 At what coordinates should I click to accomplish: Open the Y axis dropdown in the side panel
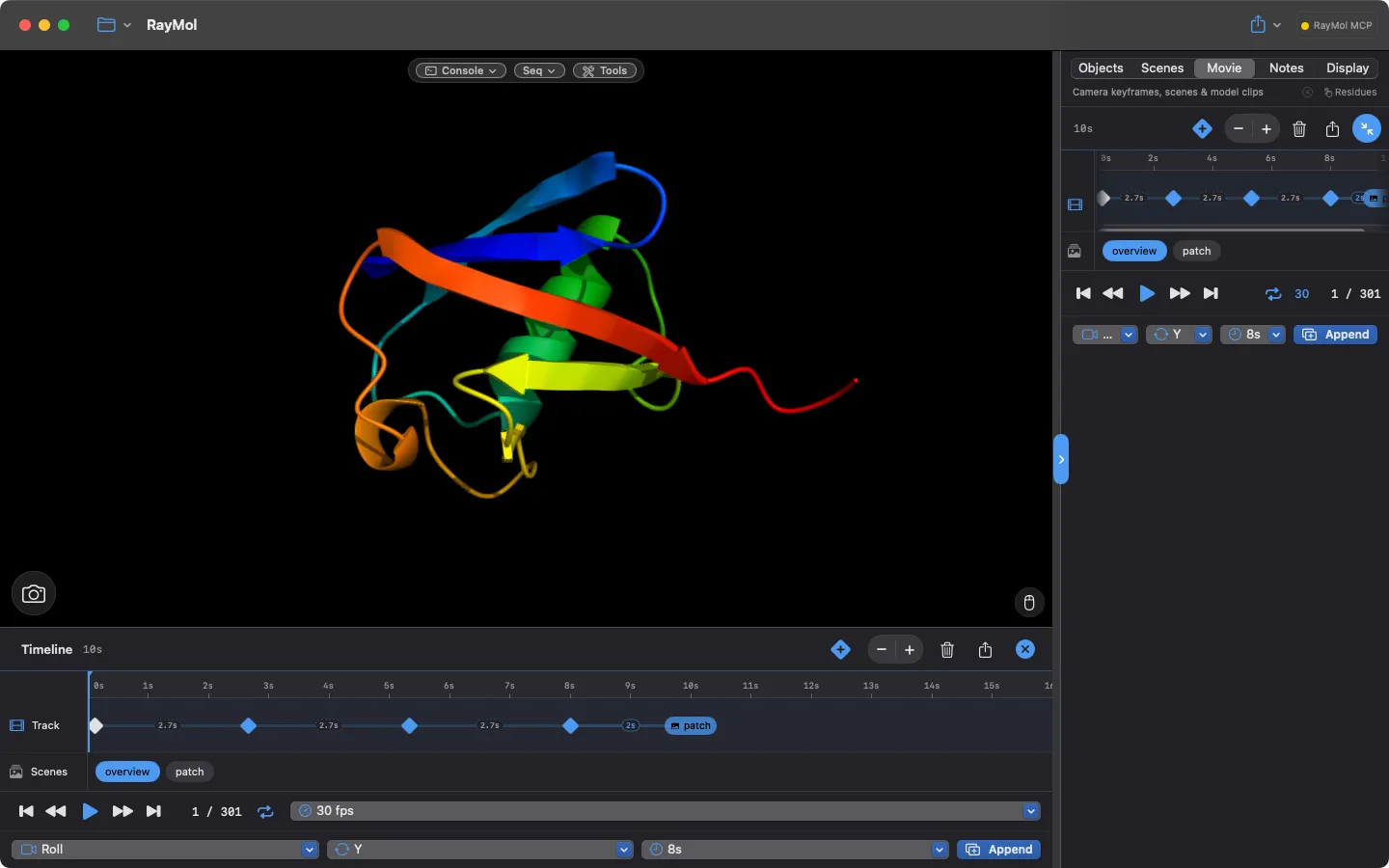pos(1179,335)
